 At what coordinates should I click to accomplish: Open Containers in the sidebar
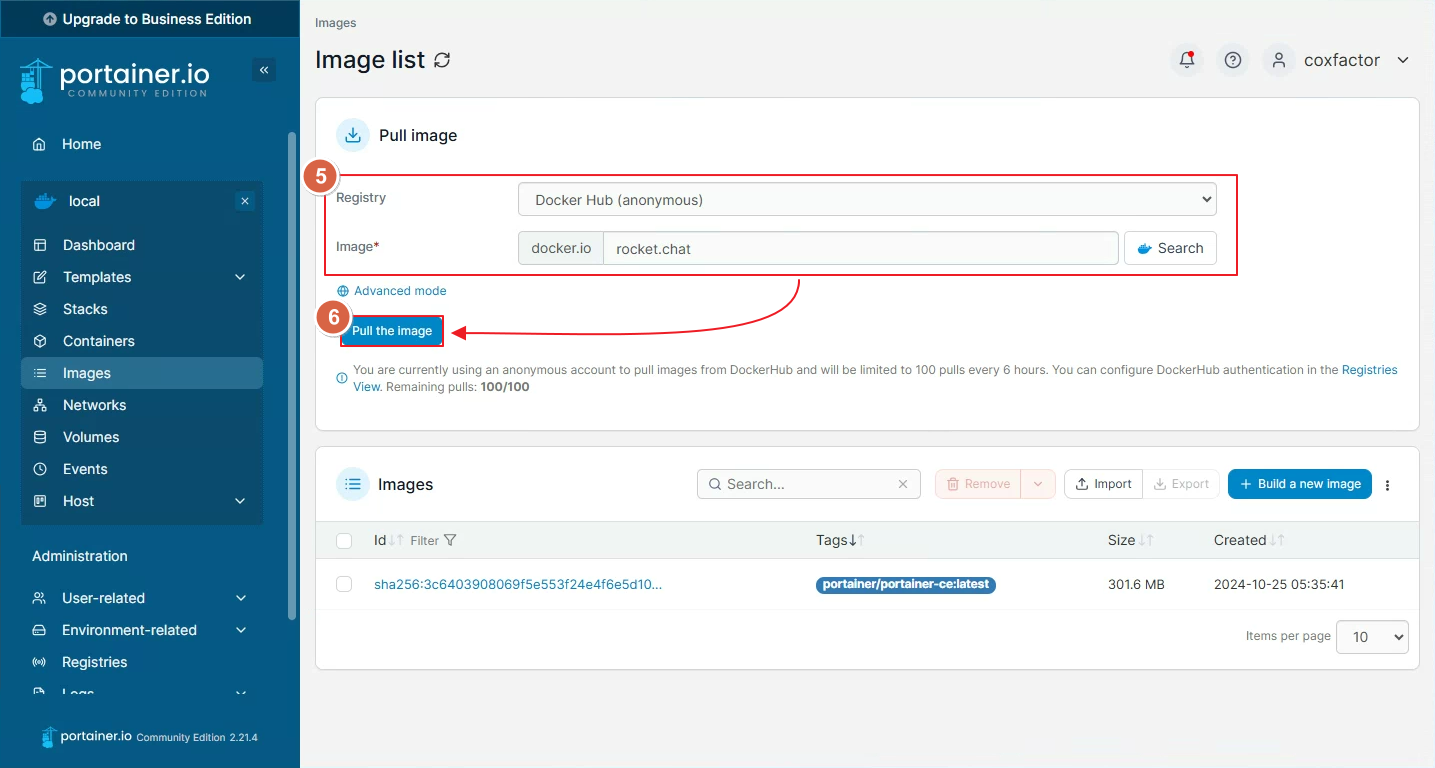142,341
